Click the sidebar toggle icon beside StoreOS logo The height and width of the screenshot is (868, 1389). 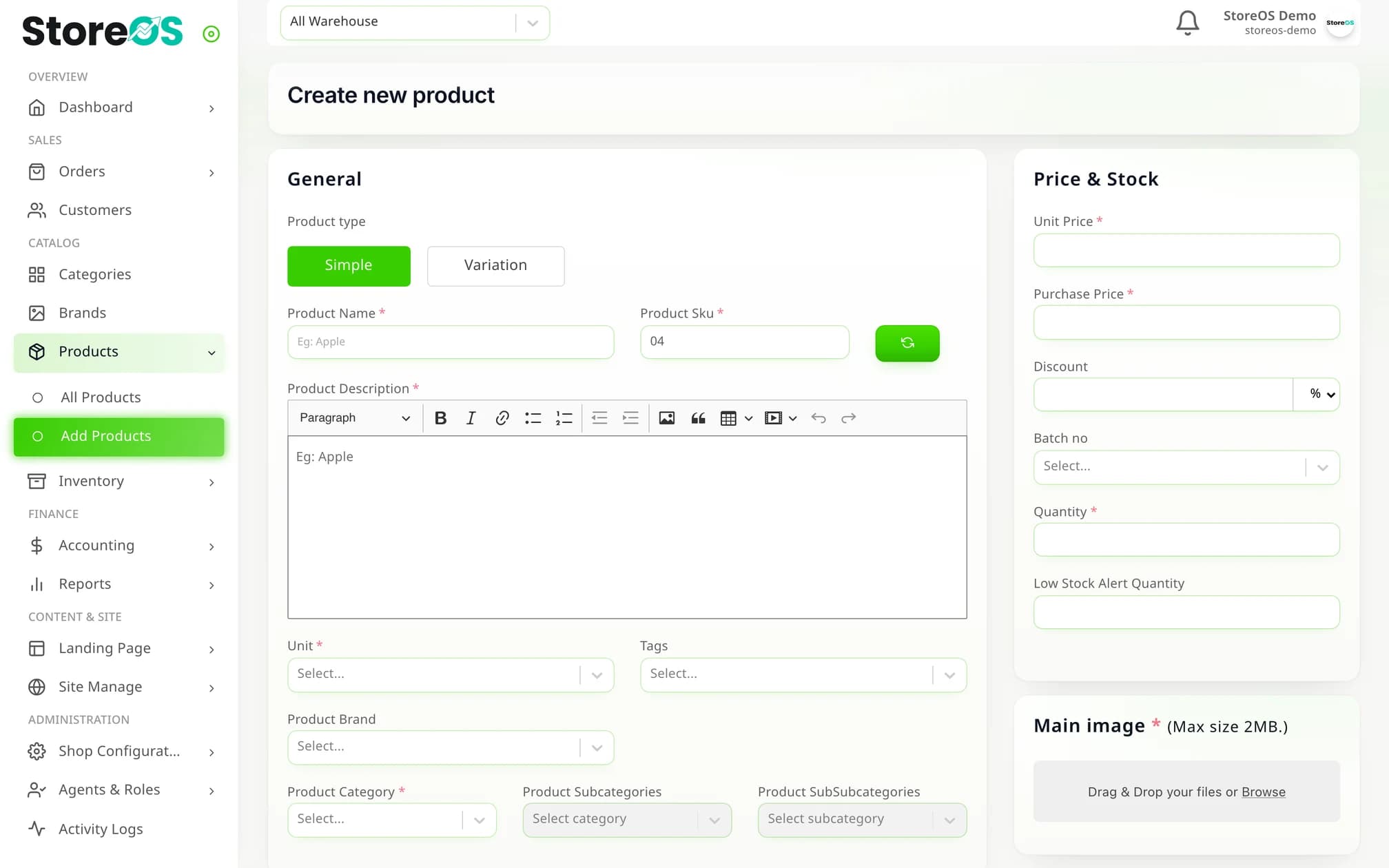211,34
